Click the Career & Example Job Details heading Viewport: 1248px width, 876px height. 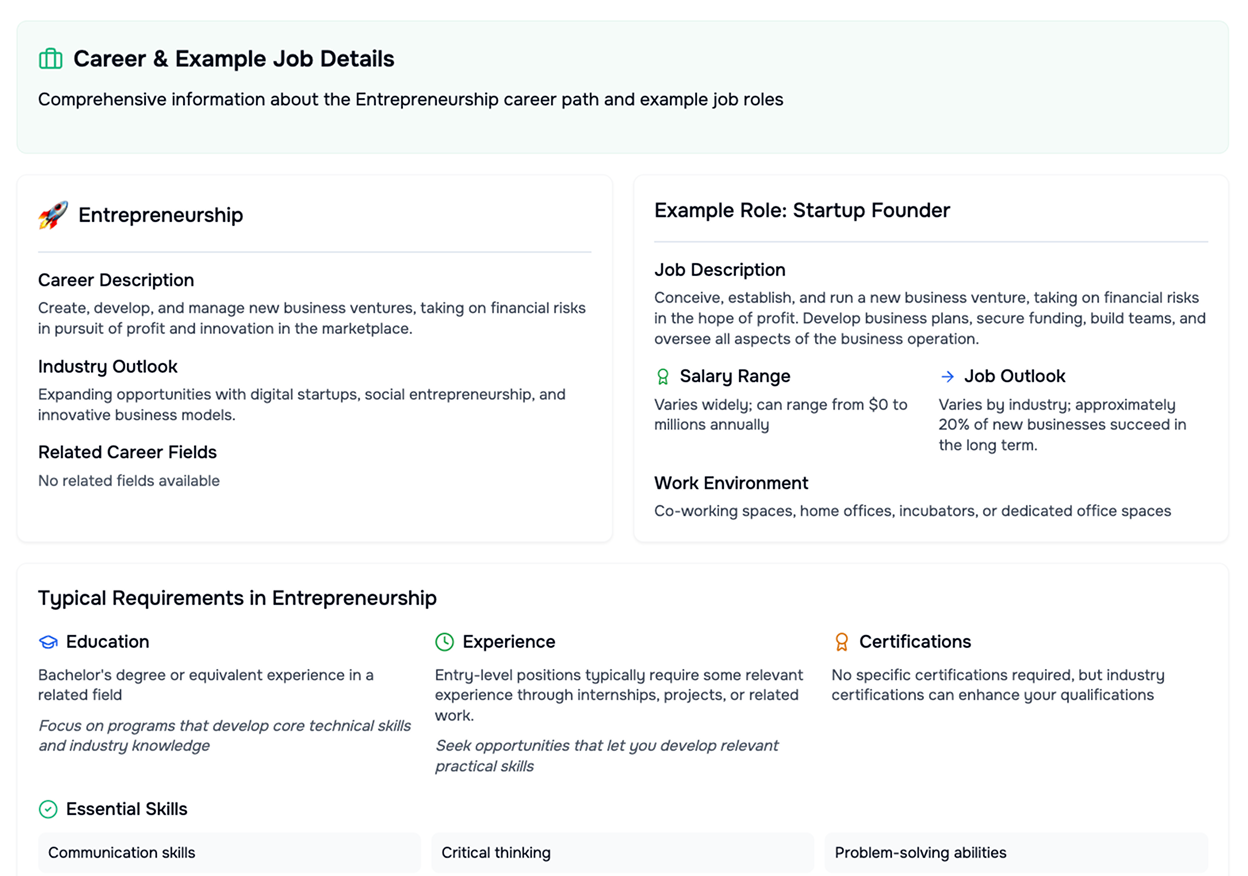click(x=234, y=59)
